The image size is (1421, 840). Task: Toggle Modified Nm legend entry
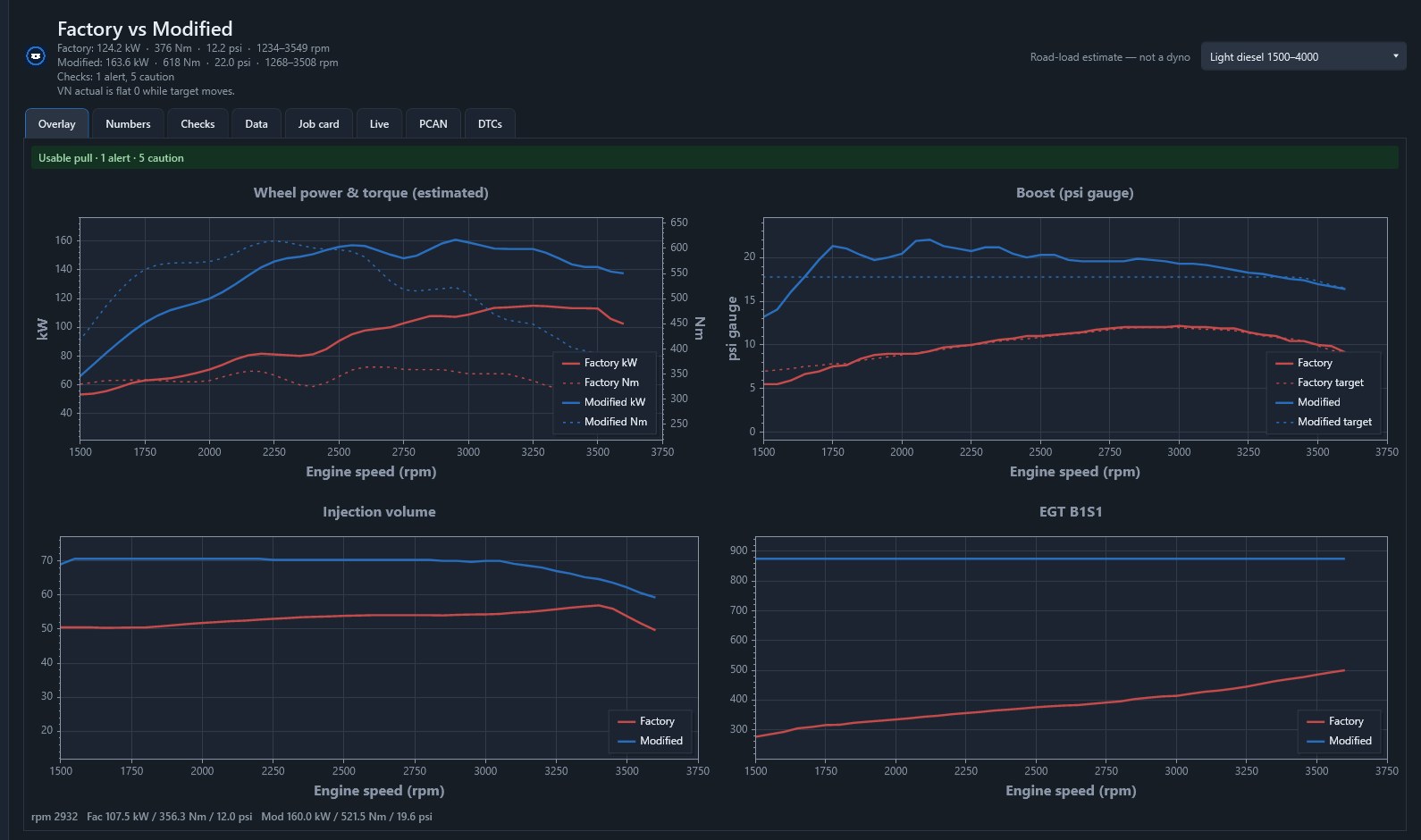pos(604,422)
